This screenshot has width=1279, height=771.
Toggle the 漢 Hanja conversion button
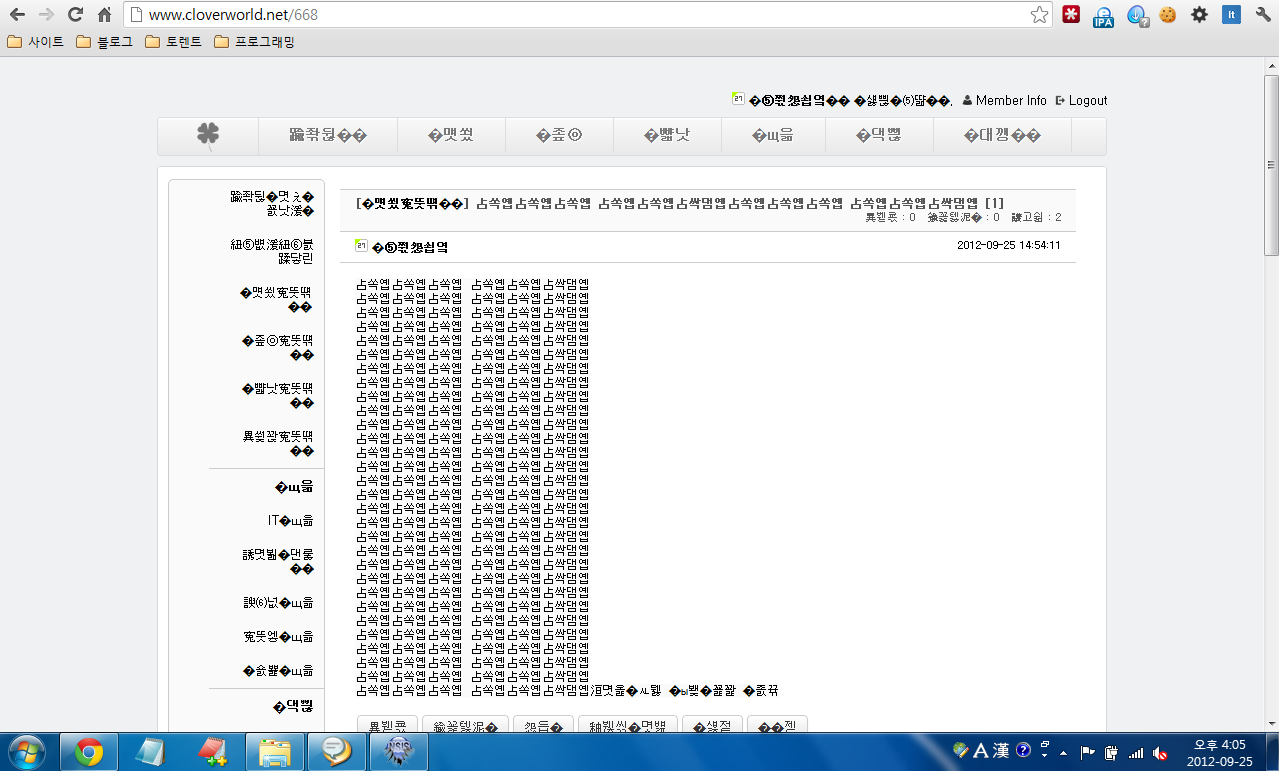[x=1001, y=751]
